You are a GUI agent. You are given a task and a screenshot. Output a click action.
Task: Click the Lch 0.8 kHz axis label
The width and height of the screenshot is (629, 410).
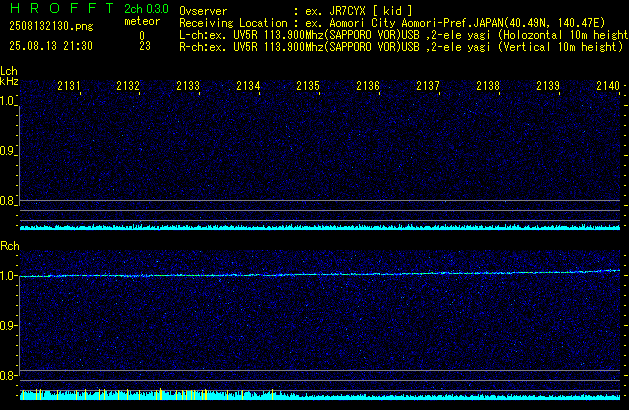tap(8, 201)
